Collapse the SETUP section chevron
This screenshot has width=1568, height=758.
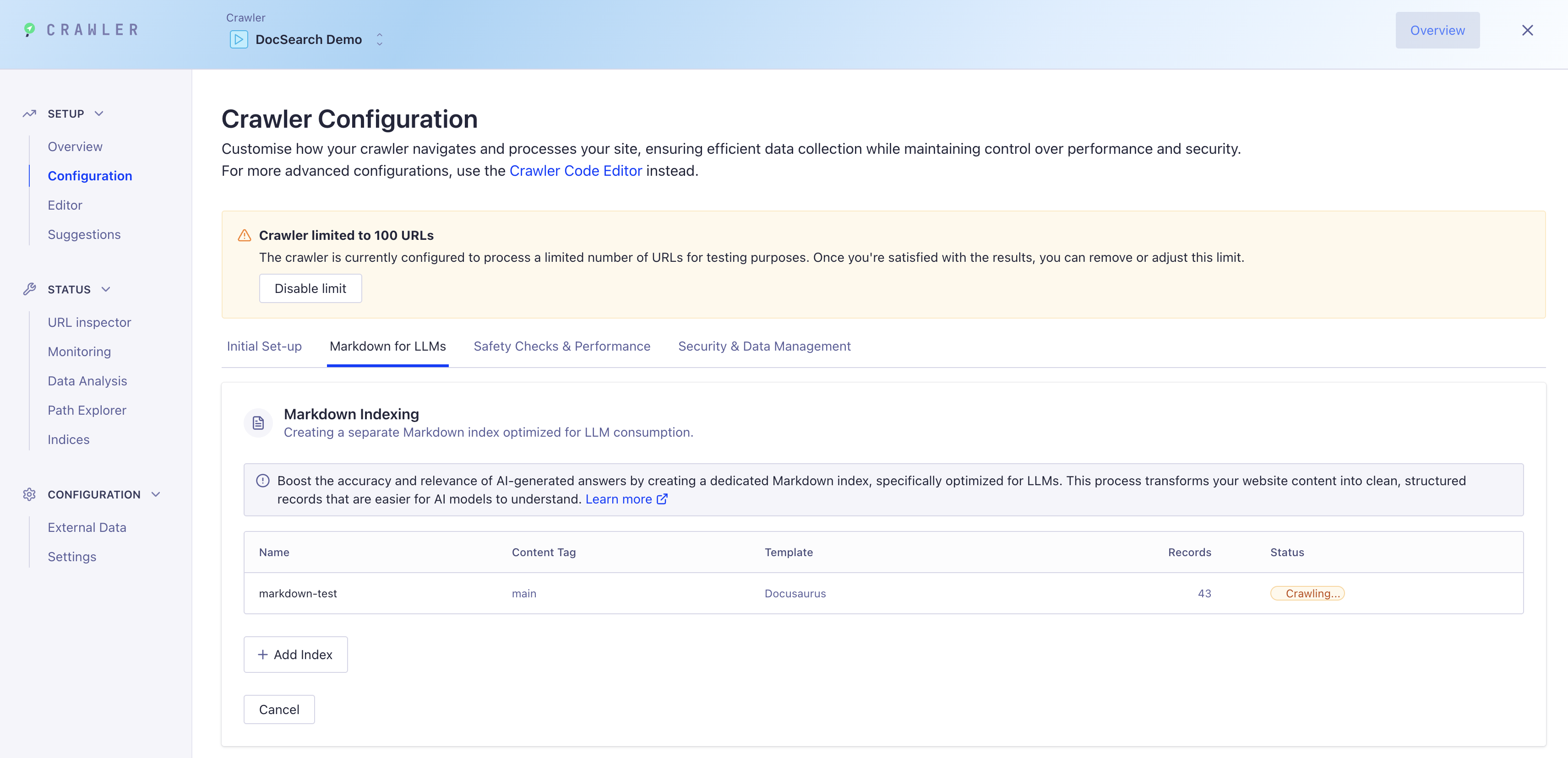99,114
